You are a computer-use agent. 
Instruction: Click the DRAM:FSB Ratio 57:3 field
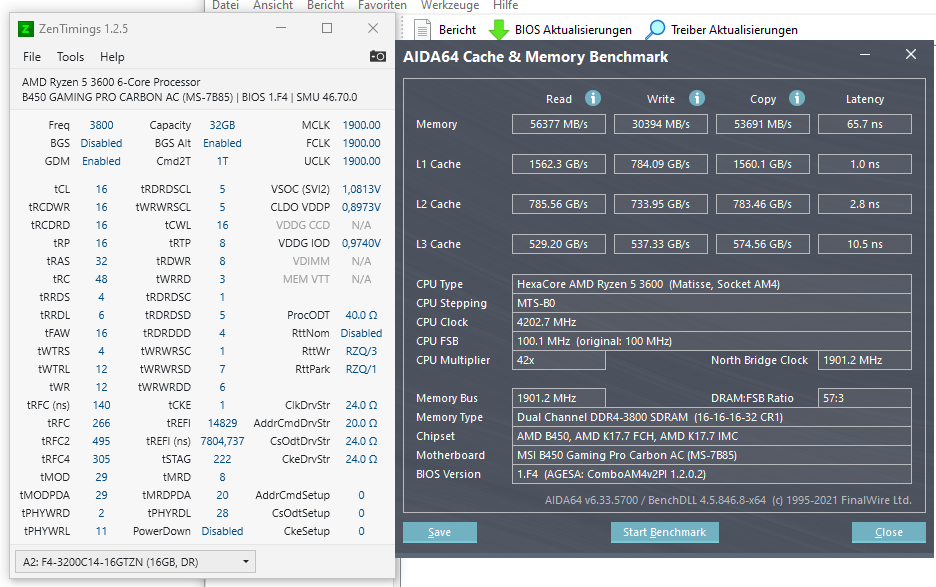(x=865, y=398)
